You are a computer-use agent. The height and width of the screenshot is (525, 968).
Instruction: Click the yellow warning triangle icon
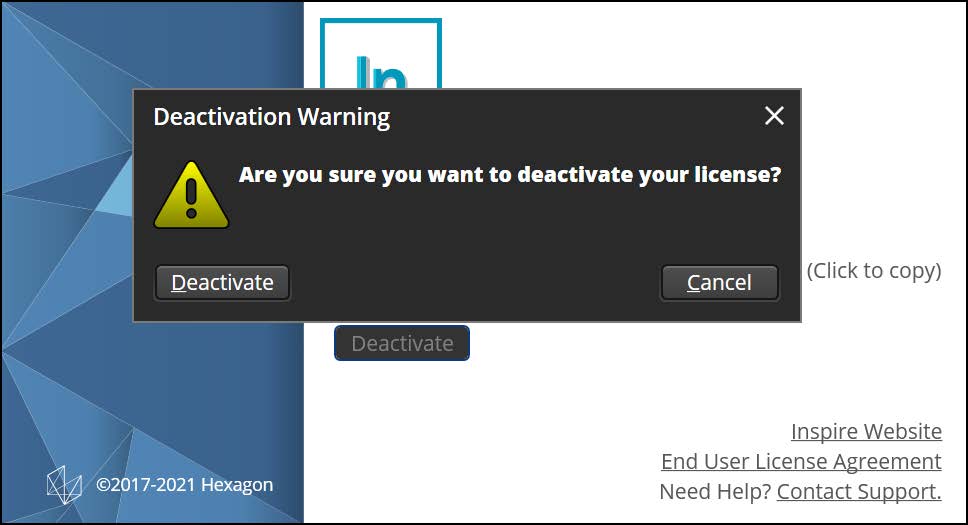tap(191, 195)
